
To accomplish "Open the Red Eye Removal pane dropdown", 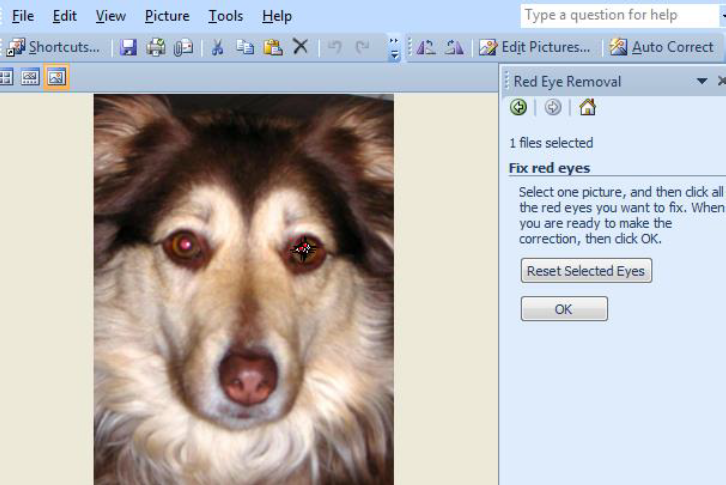I will coord(702,82).
